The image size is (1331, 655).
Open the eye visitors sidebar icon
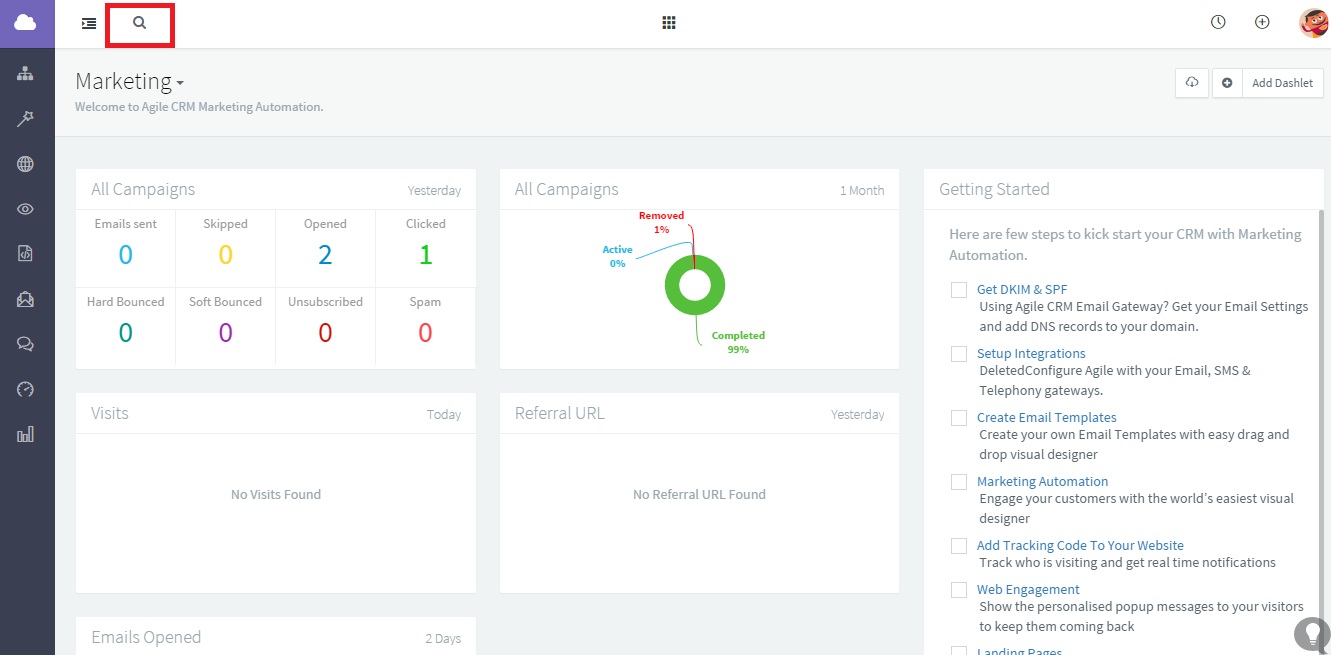point(26,209)
